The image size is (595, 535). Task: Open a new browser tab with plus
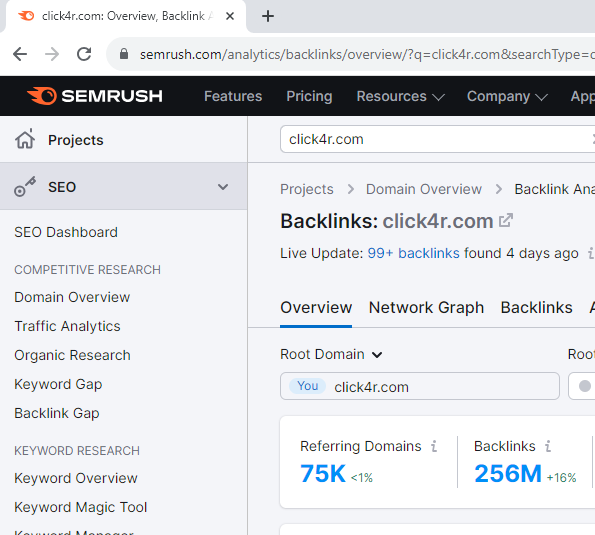point(268,16)
